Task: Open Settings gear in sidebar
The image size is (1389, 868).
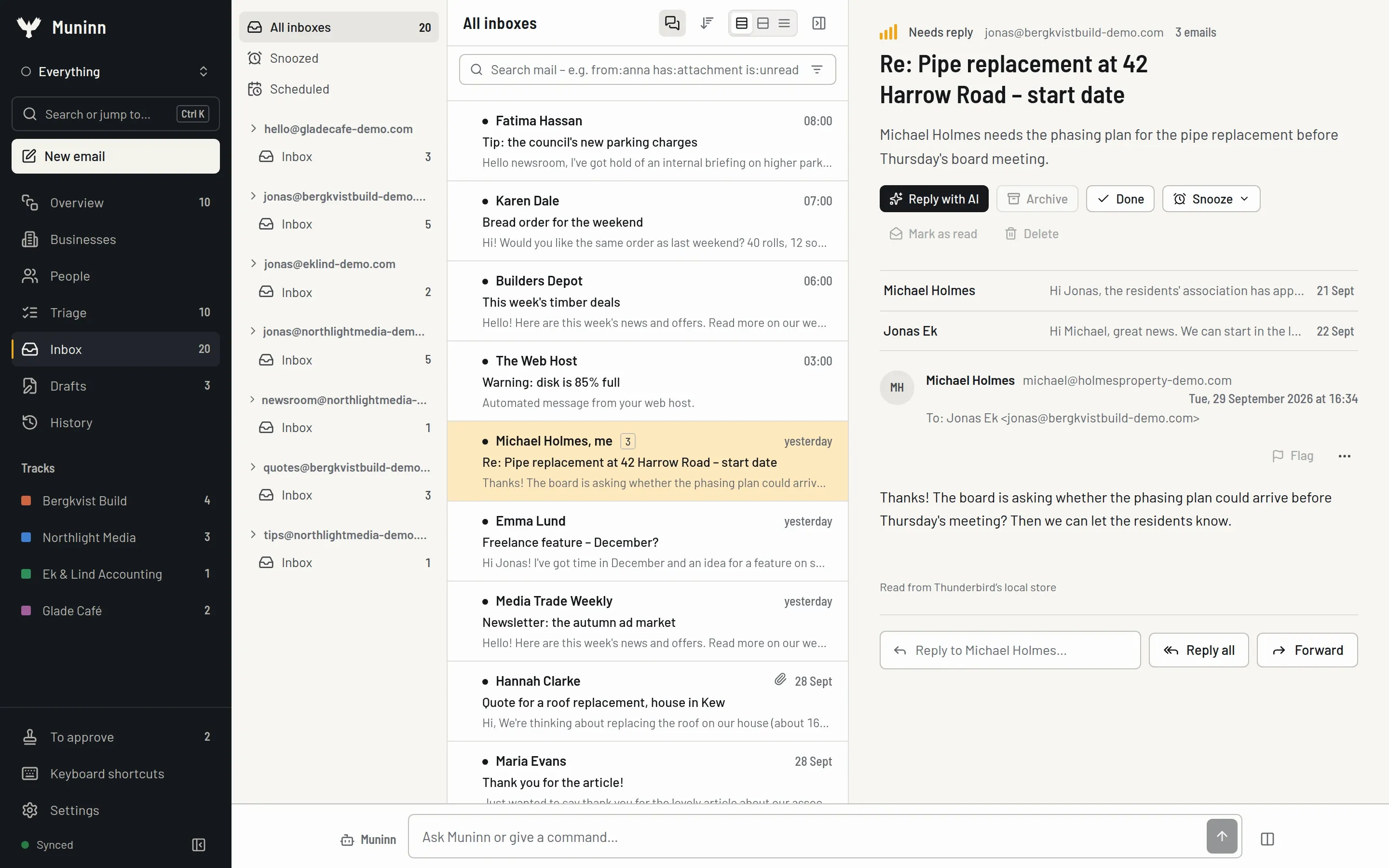Action: [115, 810]
